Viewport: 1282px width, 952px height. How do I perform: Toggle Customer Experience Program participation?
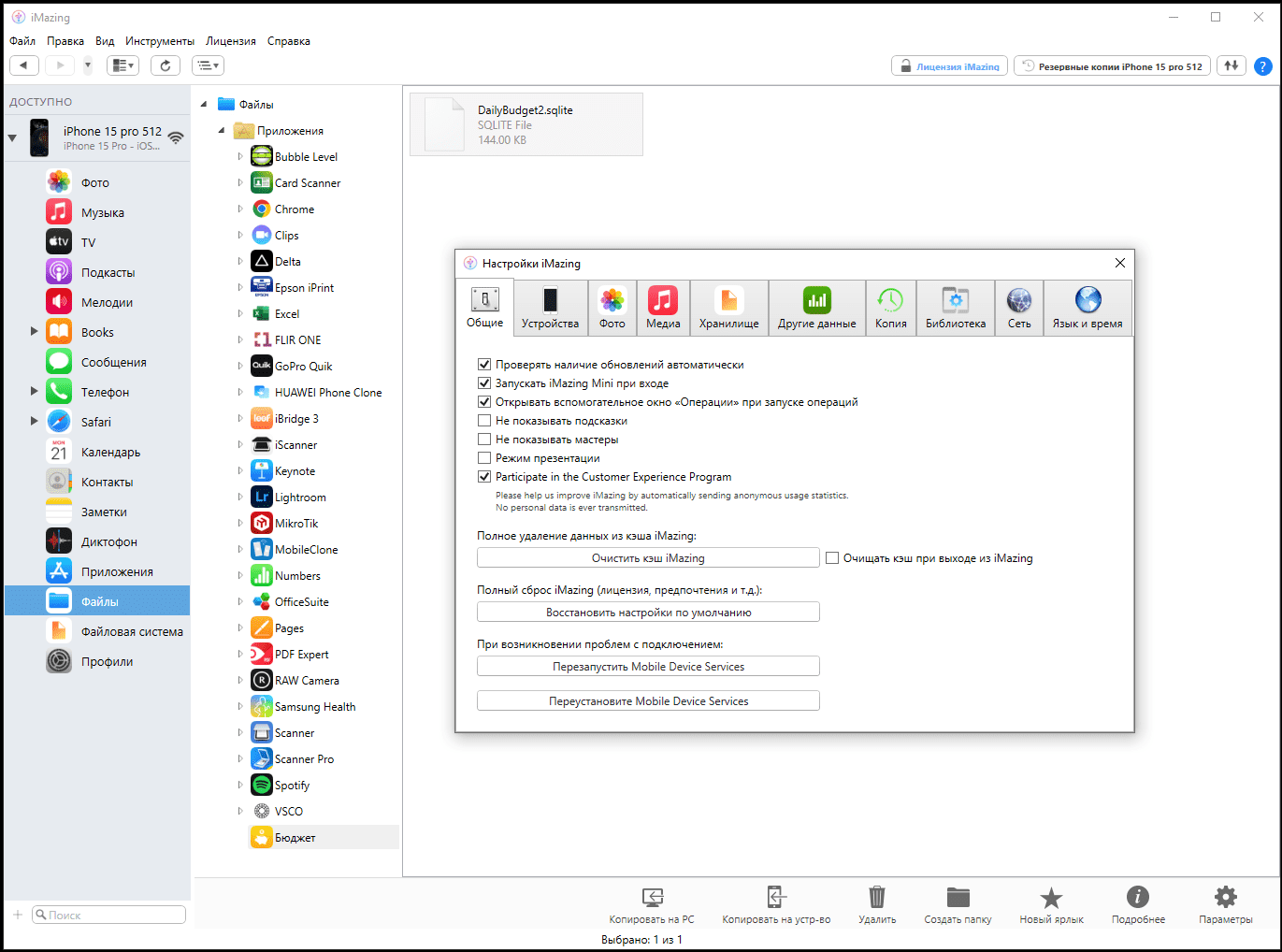pyautogui.click(x=484, y=477)
